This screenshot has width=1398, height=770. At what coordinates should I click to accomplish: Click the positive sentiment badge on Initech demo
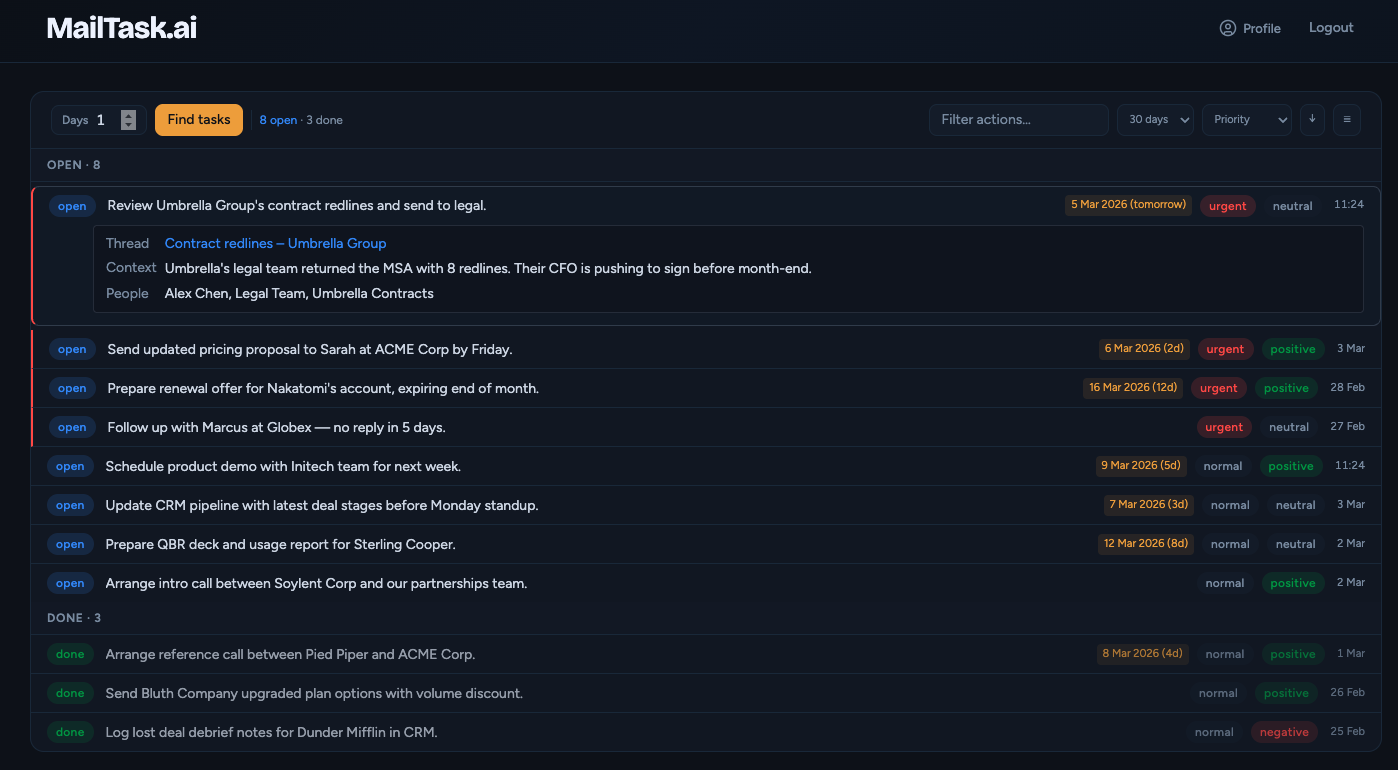[1292, 465]
